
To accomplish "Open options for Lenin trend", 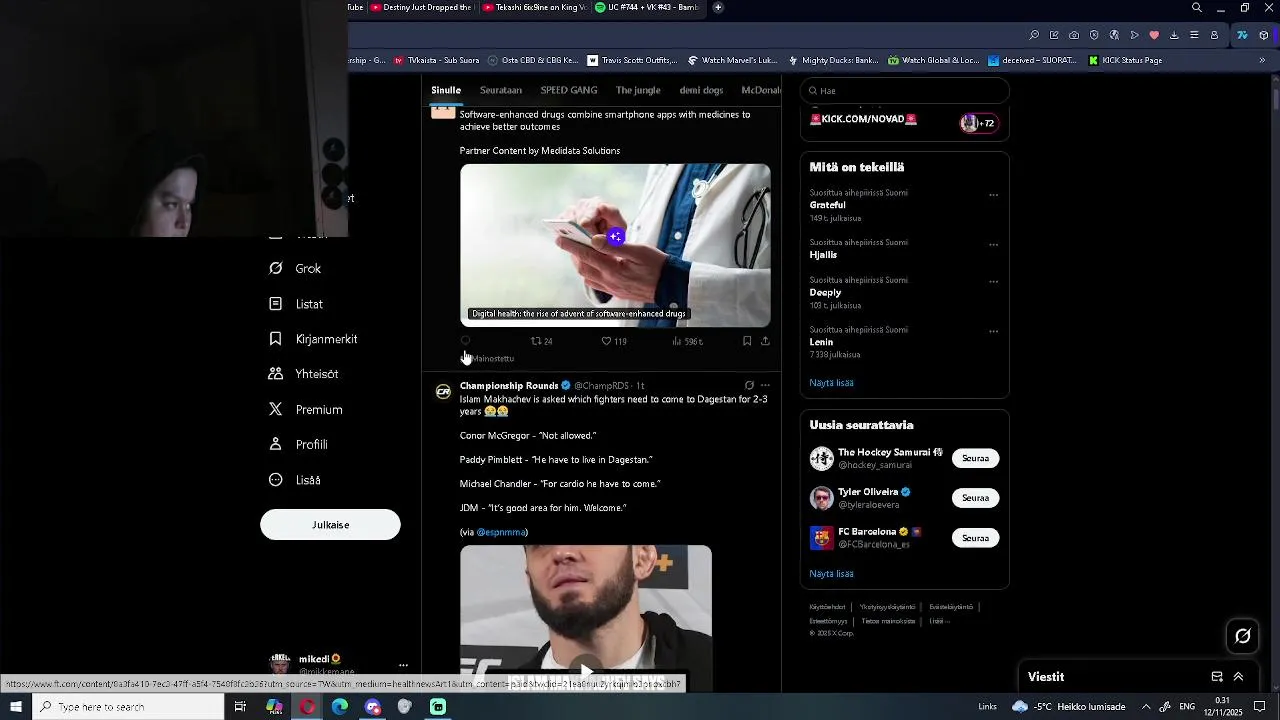I will pos(993,331).
